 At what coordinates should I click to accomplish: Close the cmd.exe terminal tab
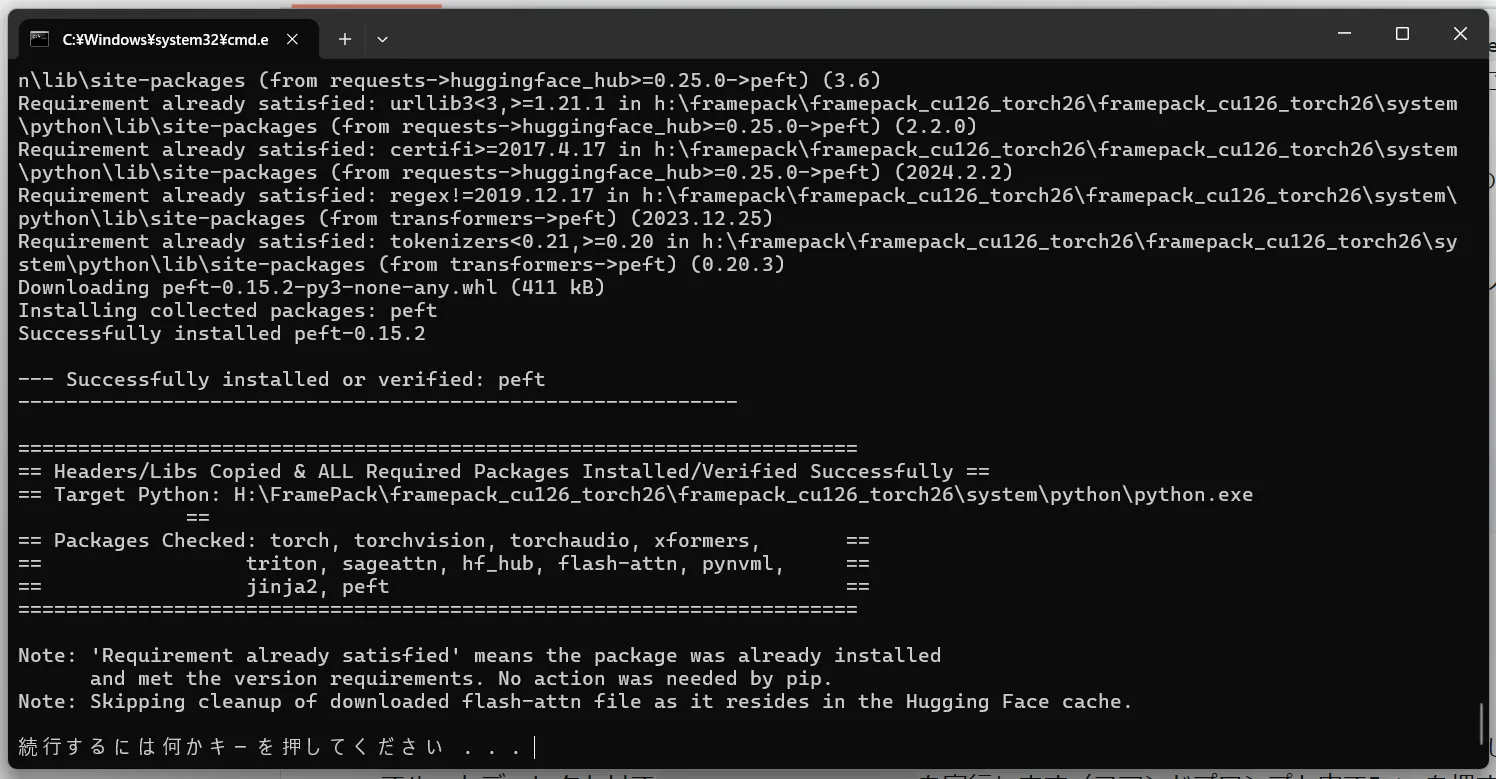(293, 39)
